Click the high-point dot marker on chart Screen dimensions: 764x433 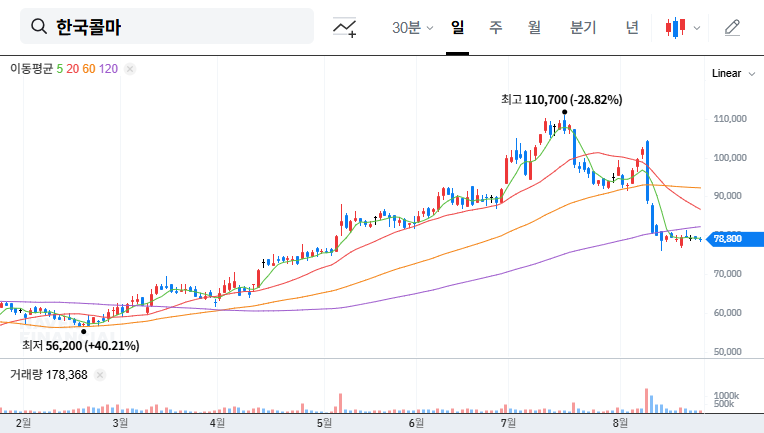(564, 112)
